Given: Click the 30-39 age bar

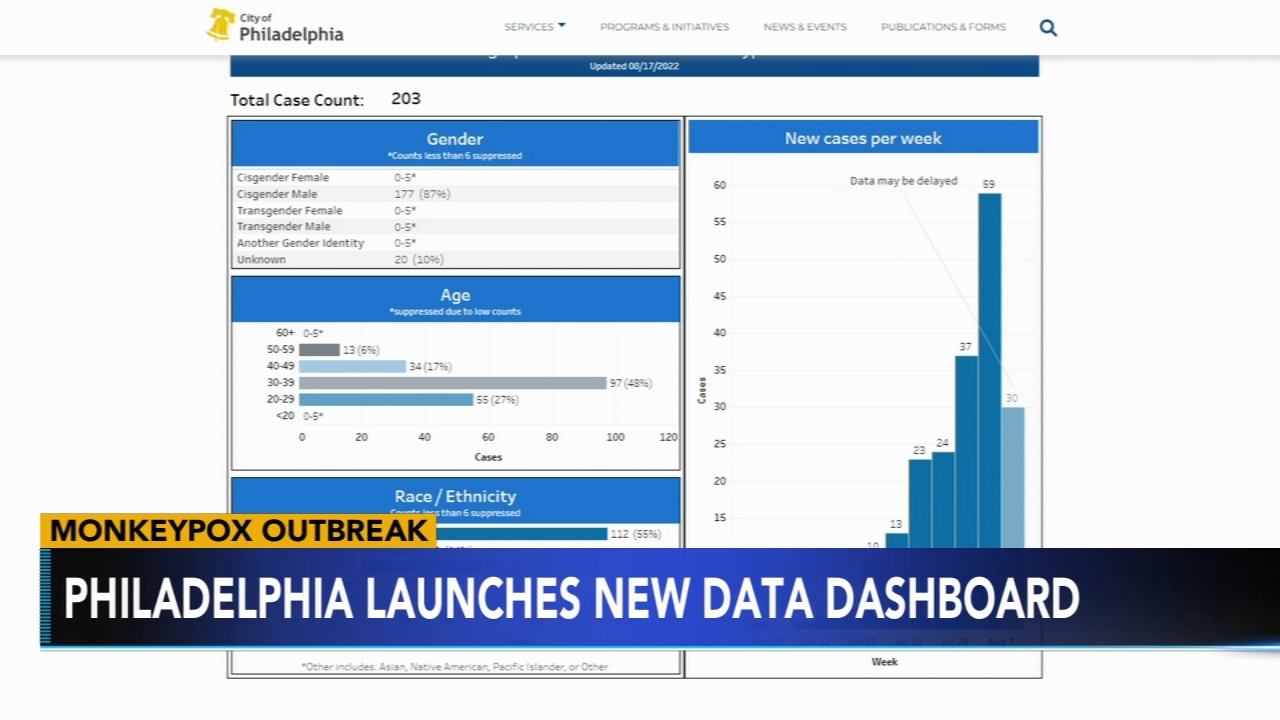Looking at the screenshot, I should (453, 383).
